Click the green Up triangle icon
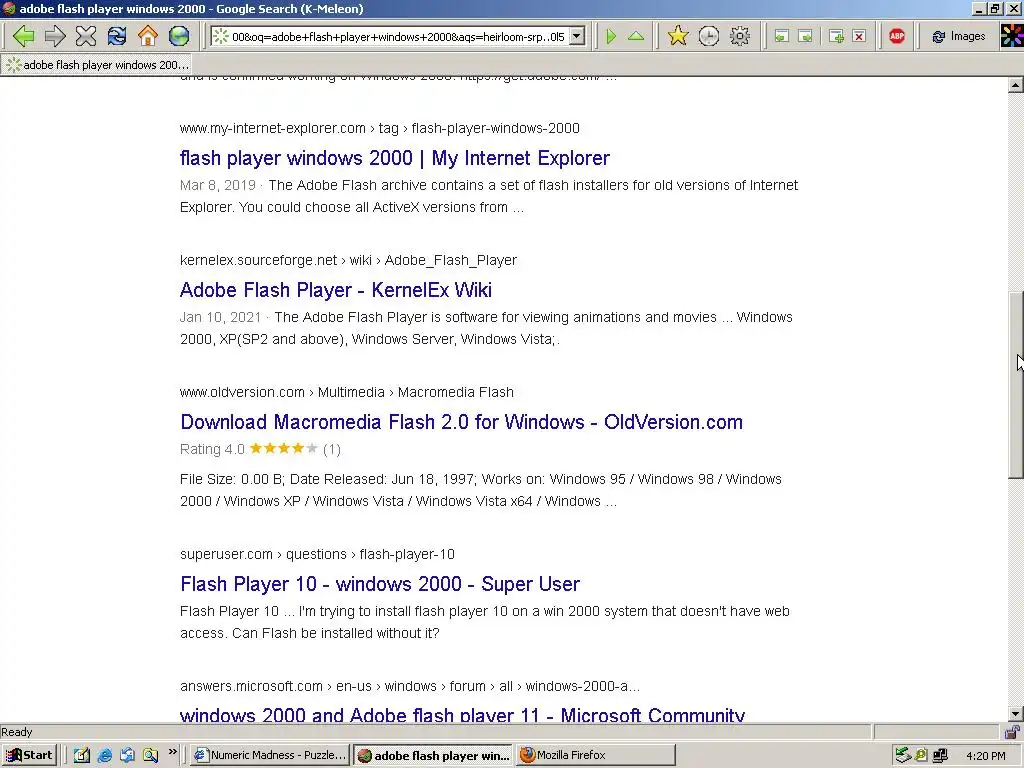This screenshot has width=1024, height=768. pyautogui.click(x=636, y=37)
